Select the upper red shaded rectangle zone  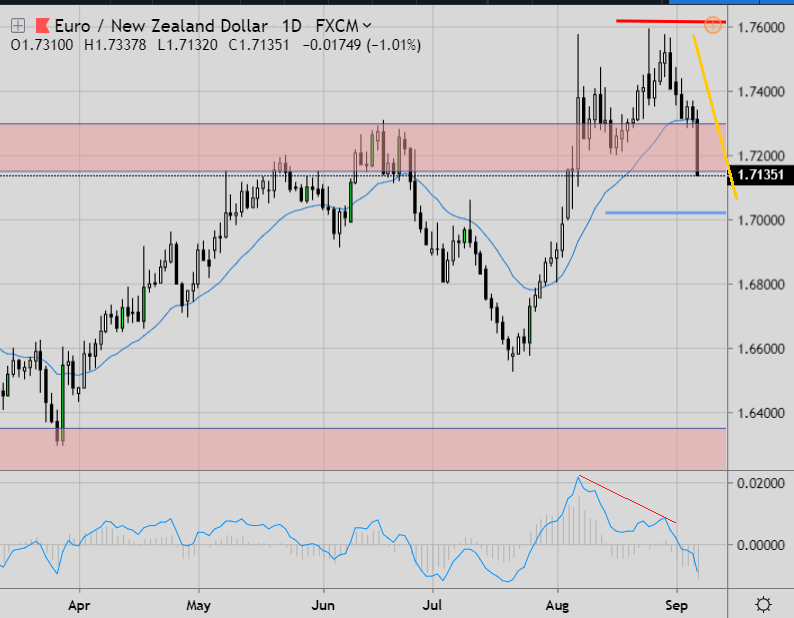tap(363, 147)
